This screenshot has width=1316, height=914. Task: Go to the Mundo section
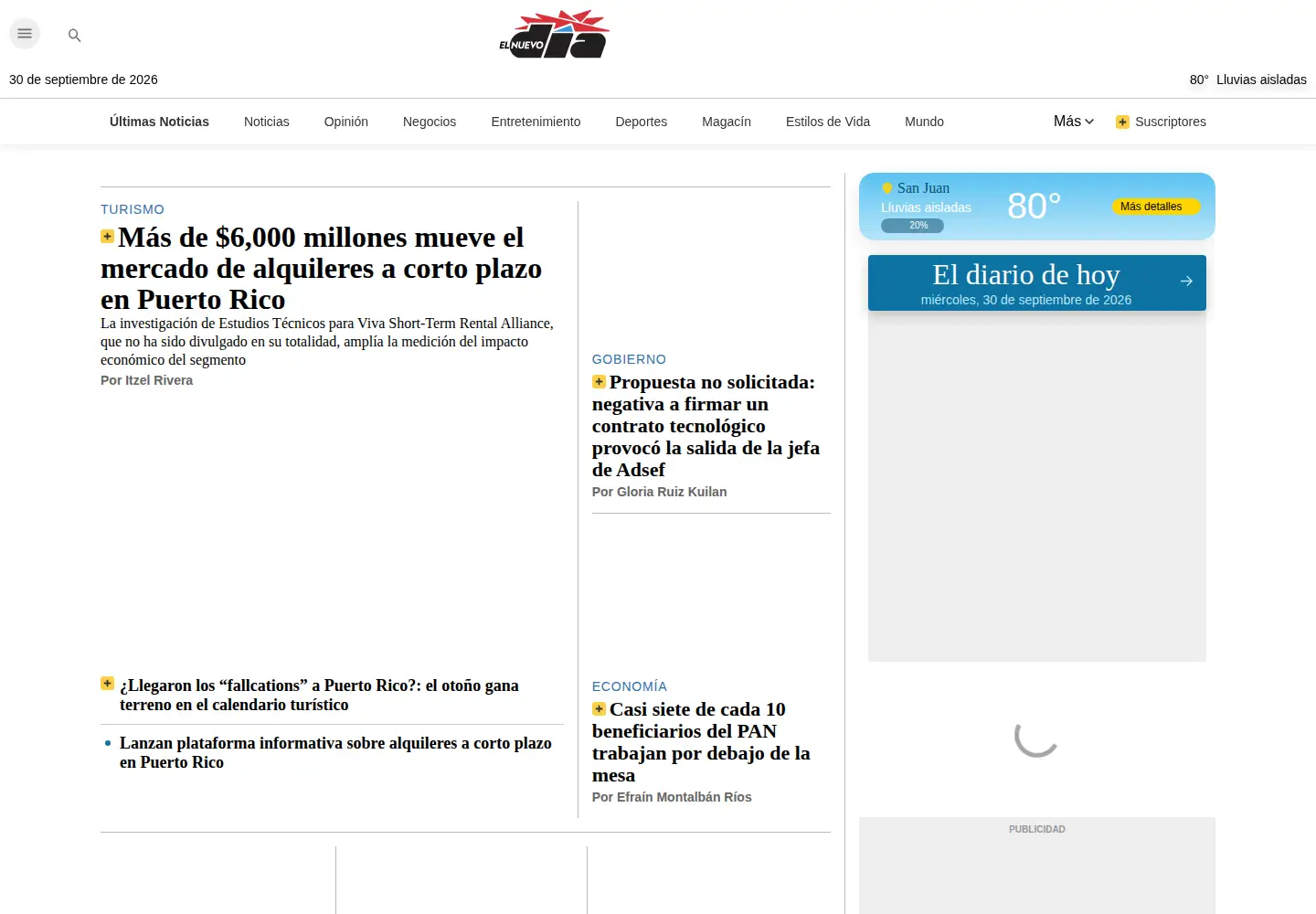[924, 122]
